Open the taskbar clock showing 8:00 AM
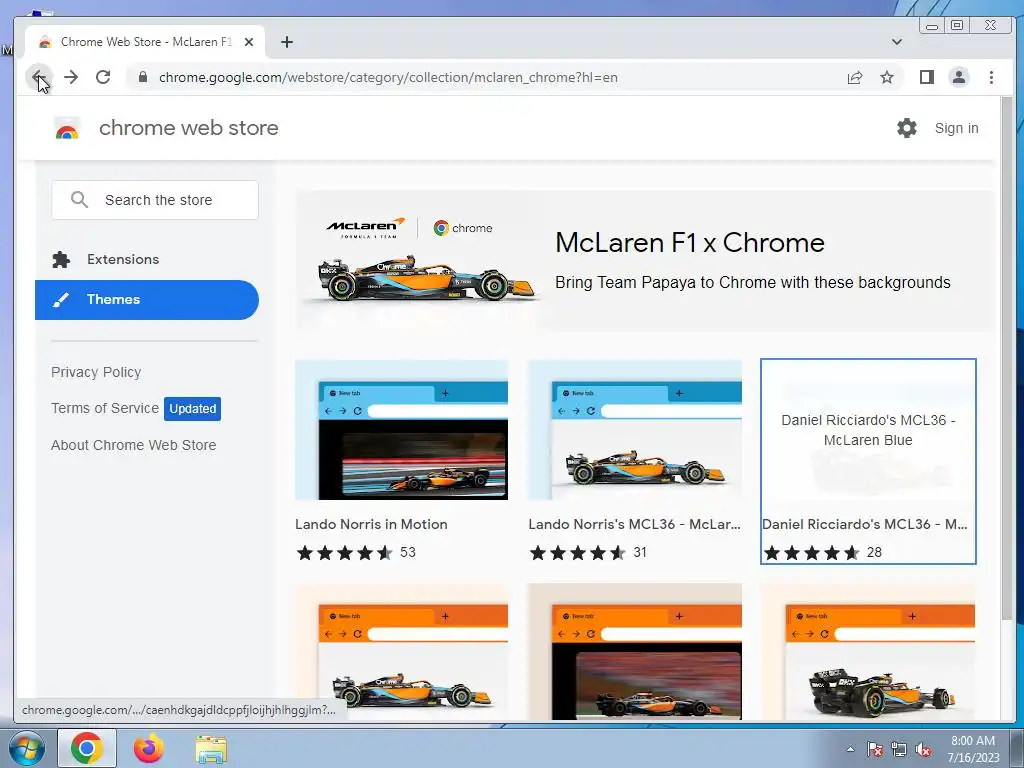The image size is (1024, 768). click(x=973, y=749)
